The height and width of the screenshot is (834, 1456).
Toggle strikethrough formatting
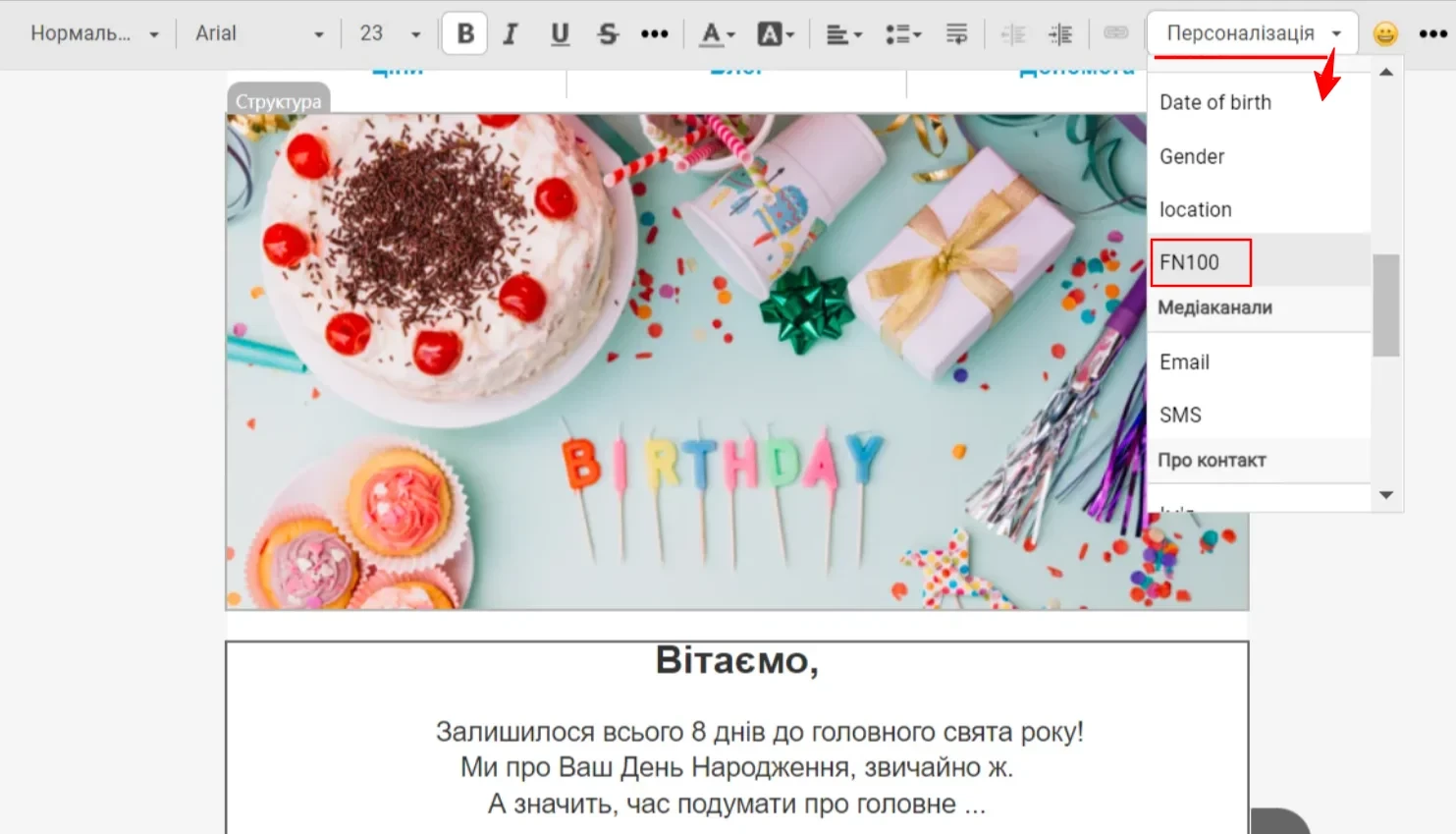(608, 34)
